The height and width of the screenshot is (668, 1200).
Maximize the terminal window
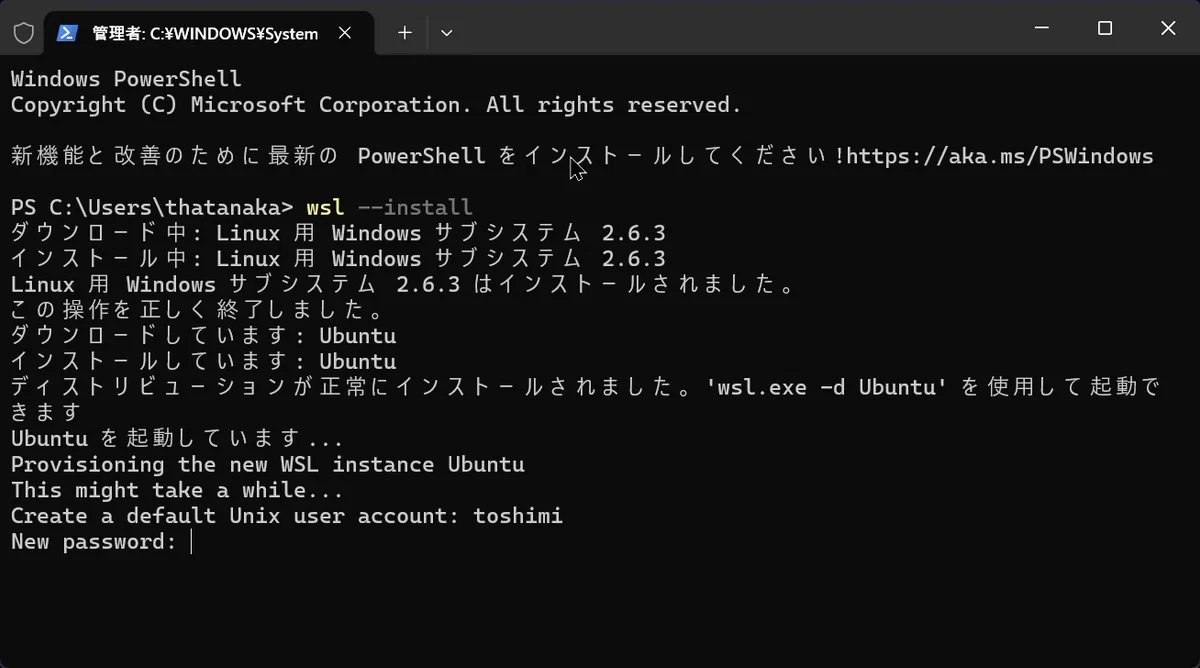click(1105, 29)
